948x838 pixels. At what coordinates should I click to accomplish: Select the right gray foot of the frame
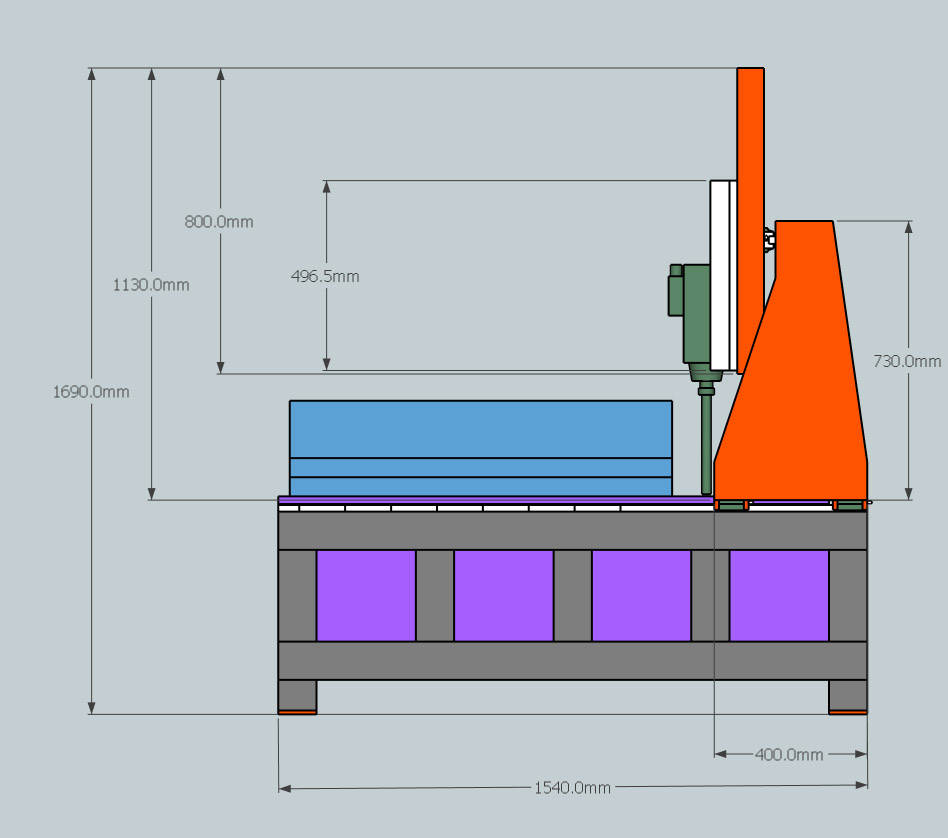[x=847, y=694]
